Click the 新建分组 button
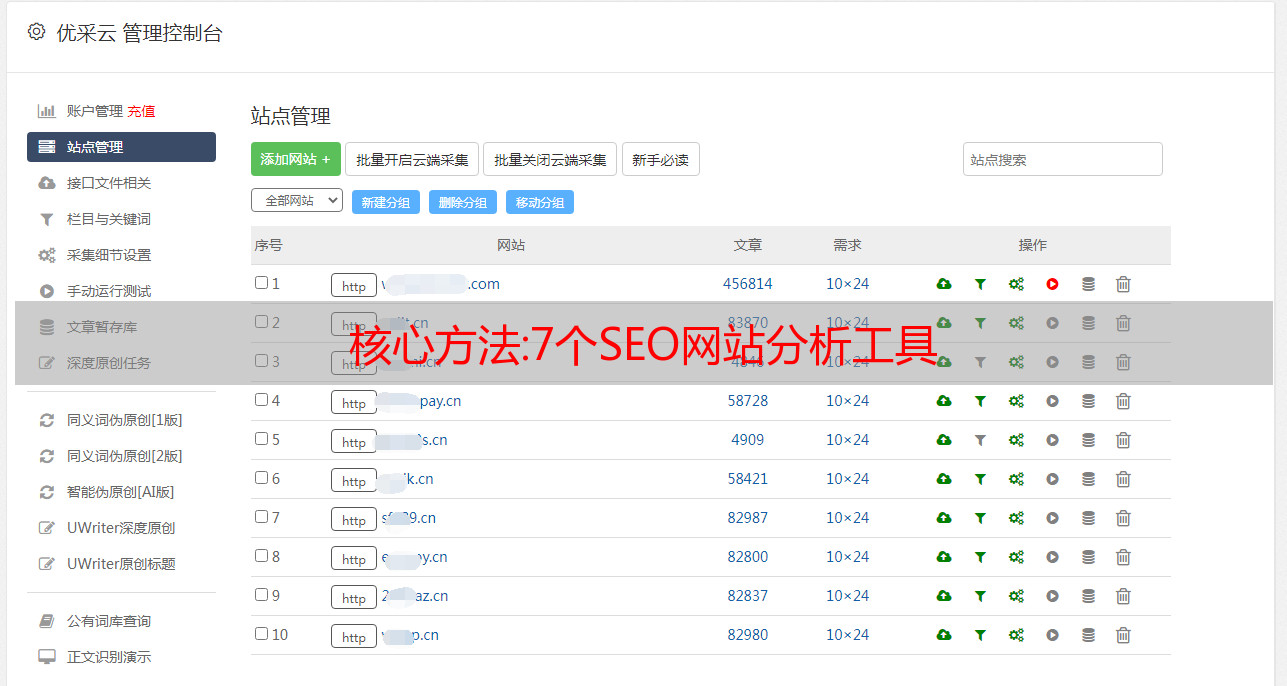 point(385,202)
